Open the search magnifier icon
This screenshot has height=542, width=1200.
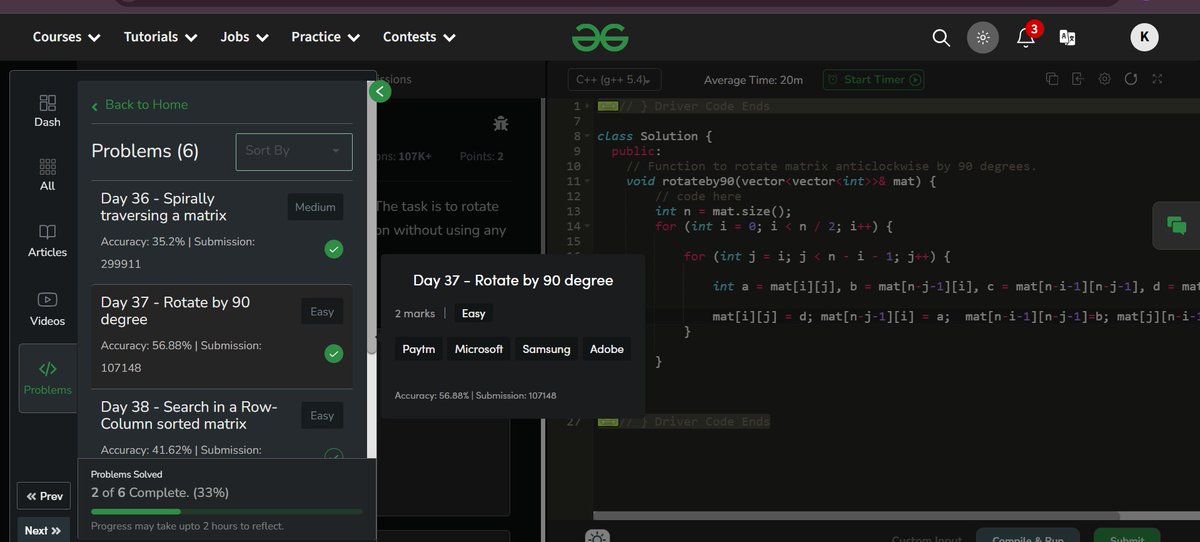(940, 37)
